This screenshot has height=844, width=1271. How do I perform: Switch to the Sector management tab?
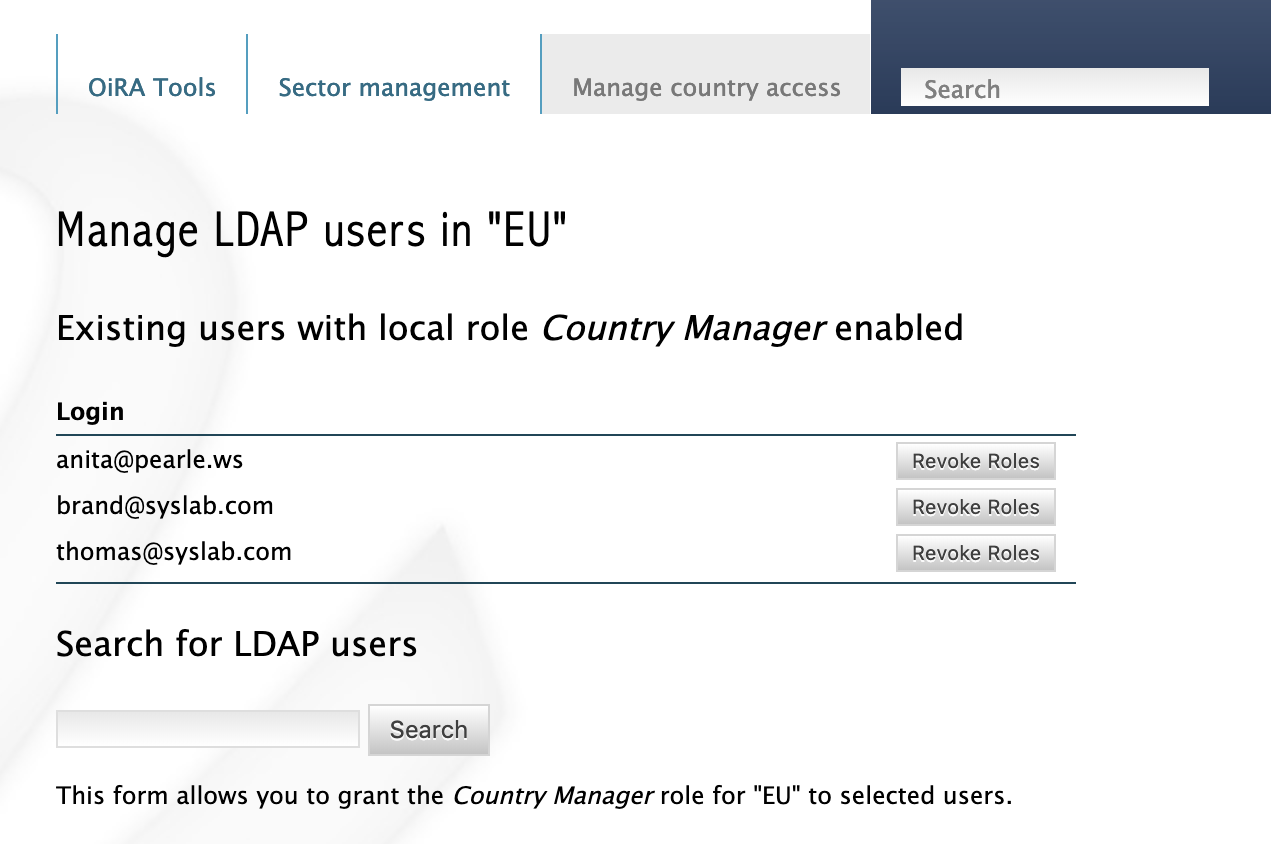[394, 88]
